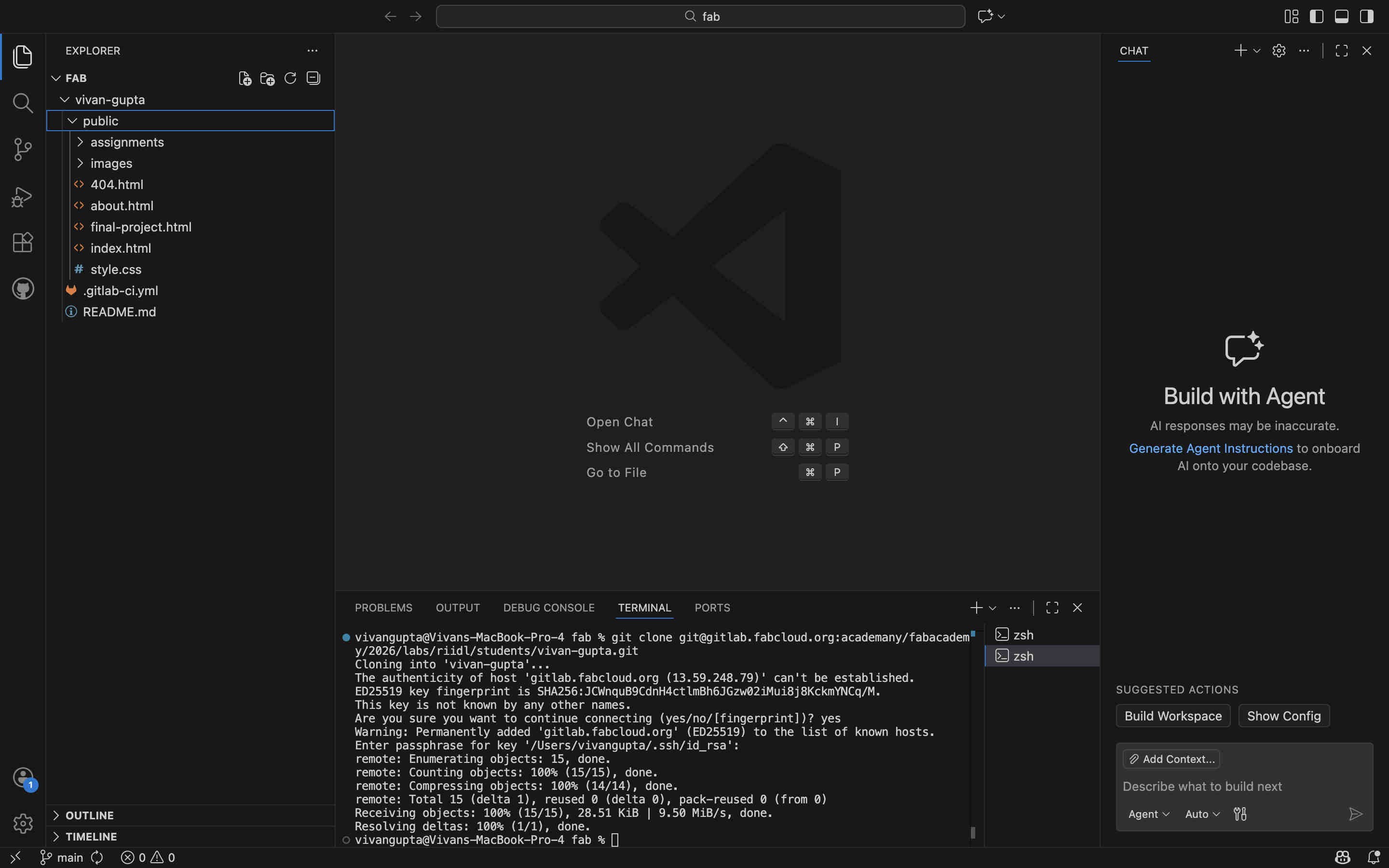Viewport: 1389px width, 868px height.
Task: Expand the assignments folder
Action: pyautogui.click(x=127, y=142)
